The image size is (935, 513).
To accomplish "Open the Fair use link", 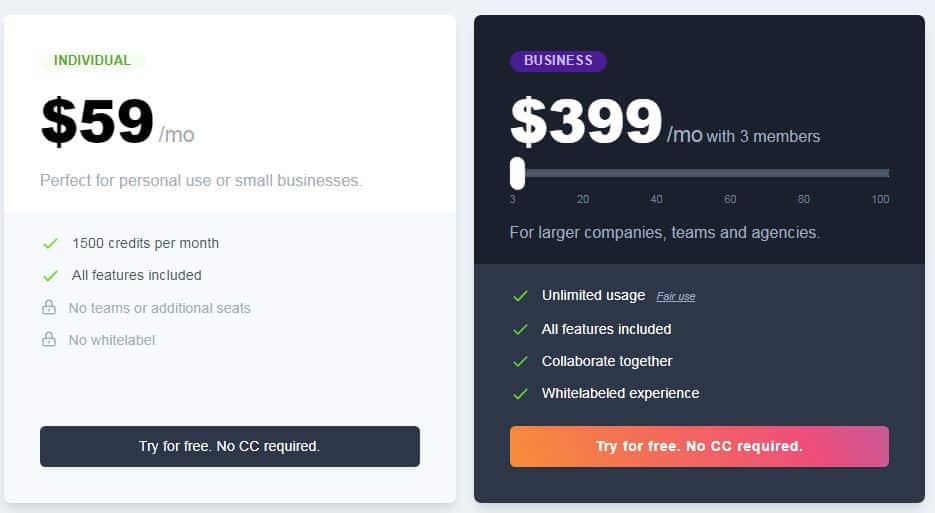I will click(676, 296).
